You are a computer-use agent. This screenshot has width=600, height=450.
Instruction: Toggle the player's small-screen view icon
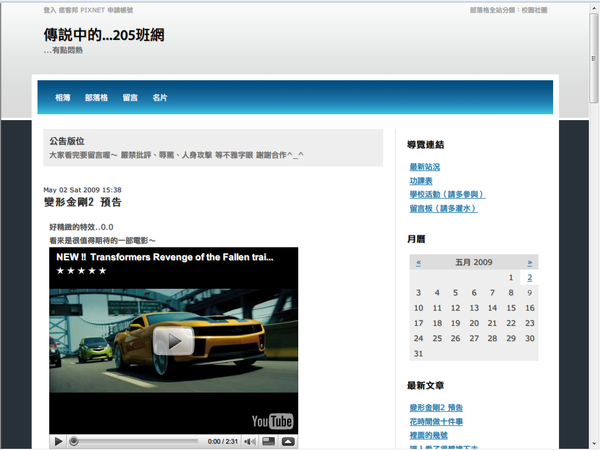(269, 441)
